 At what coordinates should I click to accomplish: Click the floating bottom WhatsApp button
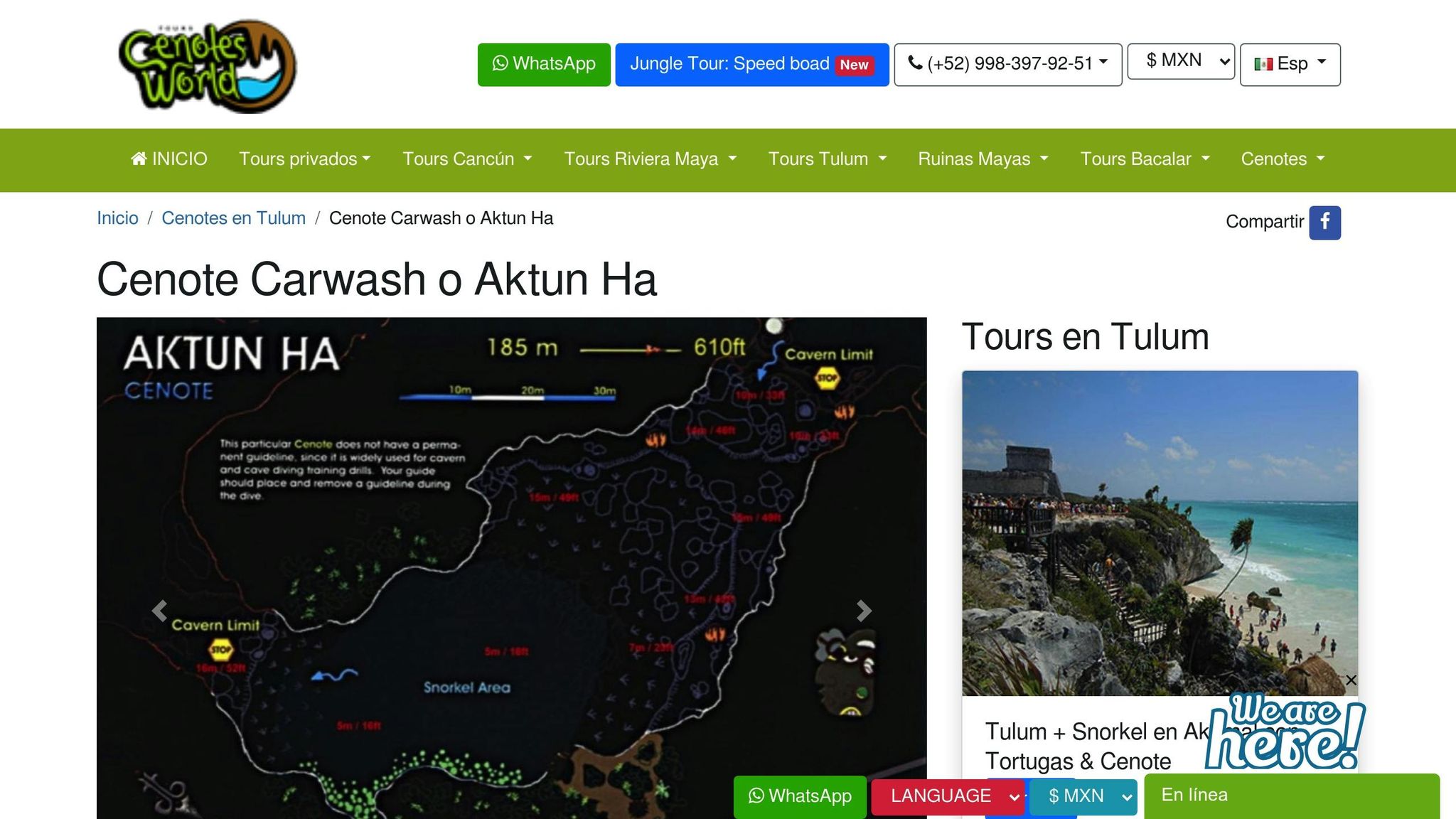tap(800, 796)
